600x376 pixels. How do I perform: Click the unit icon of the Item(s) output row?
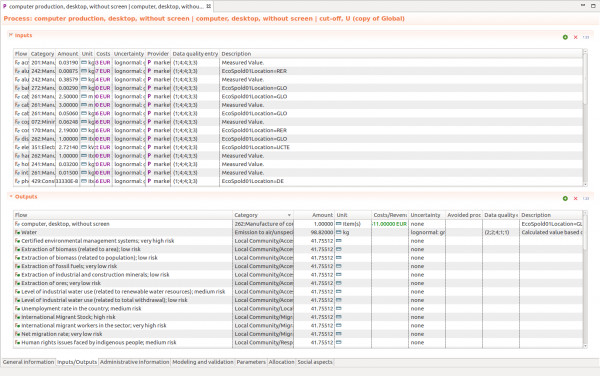[x=339, y=224]
